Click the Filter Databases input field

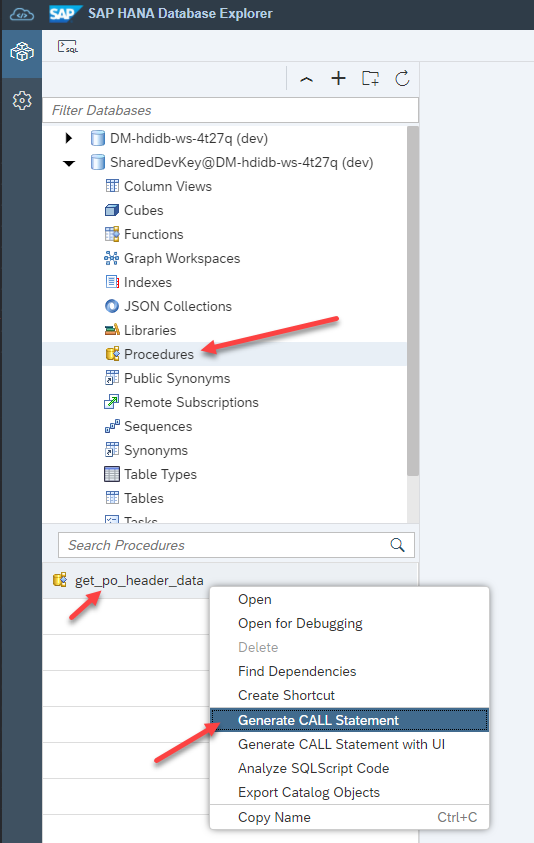230,110
